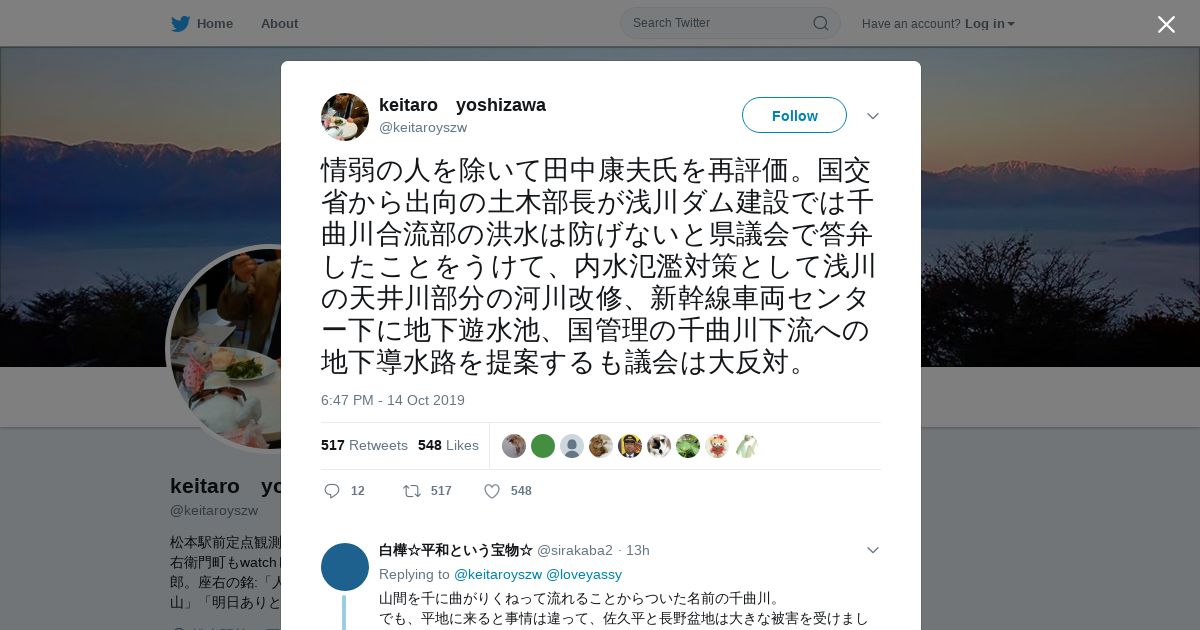
Task: Click the heart like icon
Action: coord(492,491)
